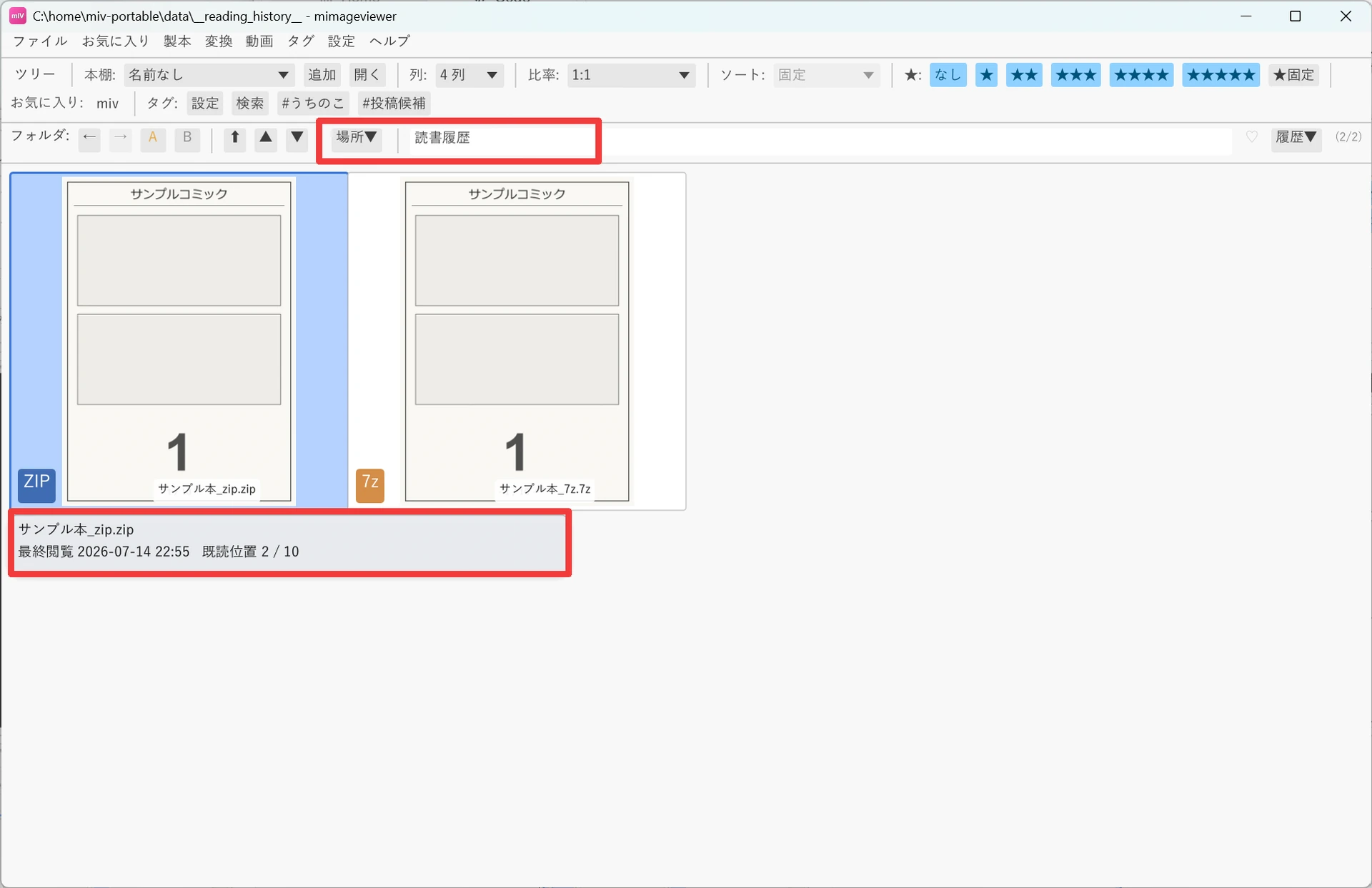The height and width of the screenshot is (888, 1372).
Task: Expand the 比率 1:1 ratio dropdown
Action: point(632,75)
